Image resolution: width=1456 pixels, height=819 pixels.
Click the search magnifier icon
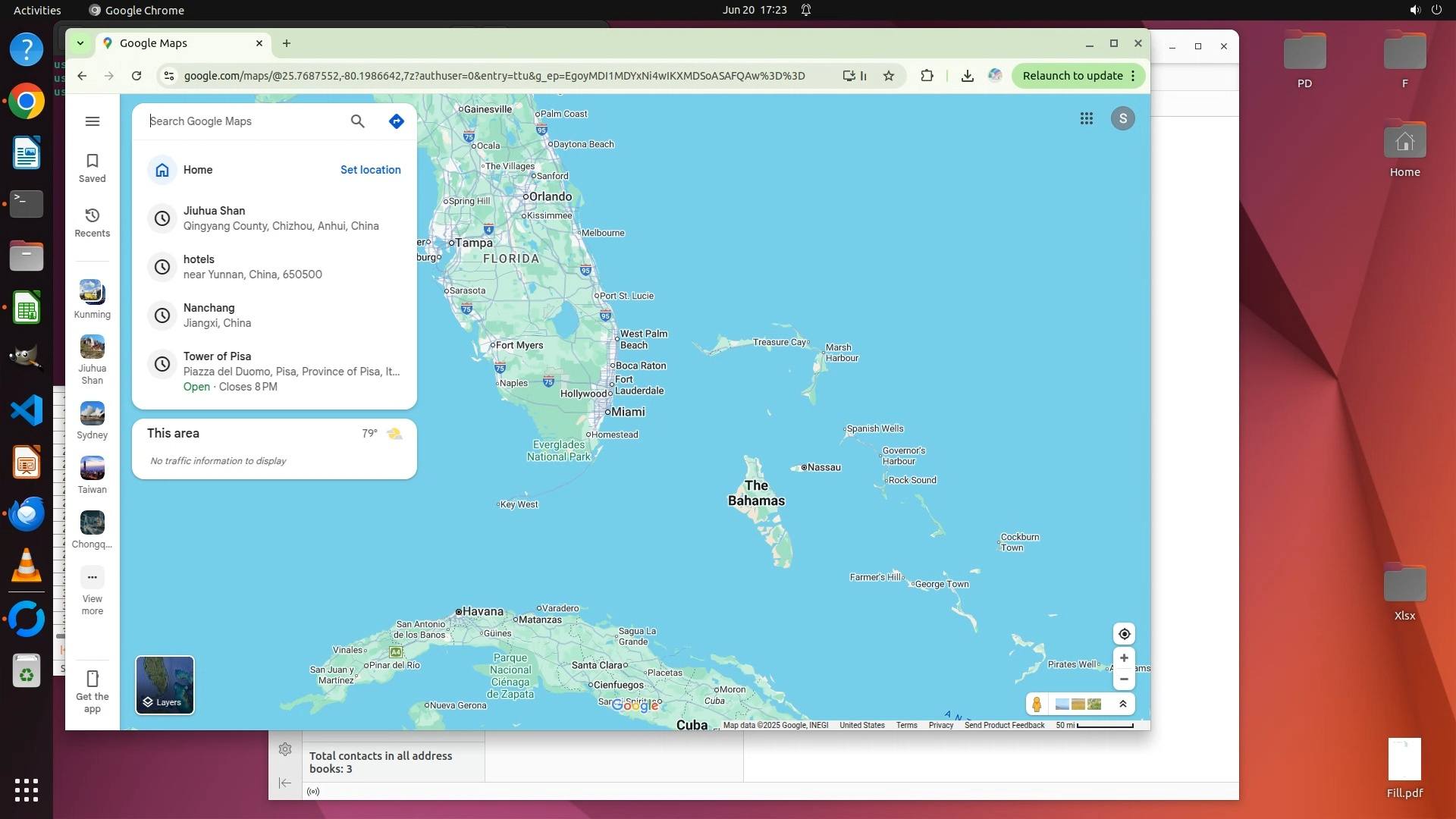(x=357, y=121)
